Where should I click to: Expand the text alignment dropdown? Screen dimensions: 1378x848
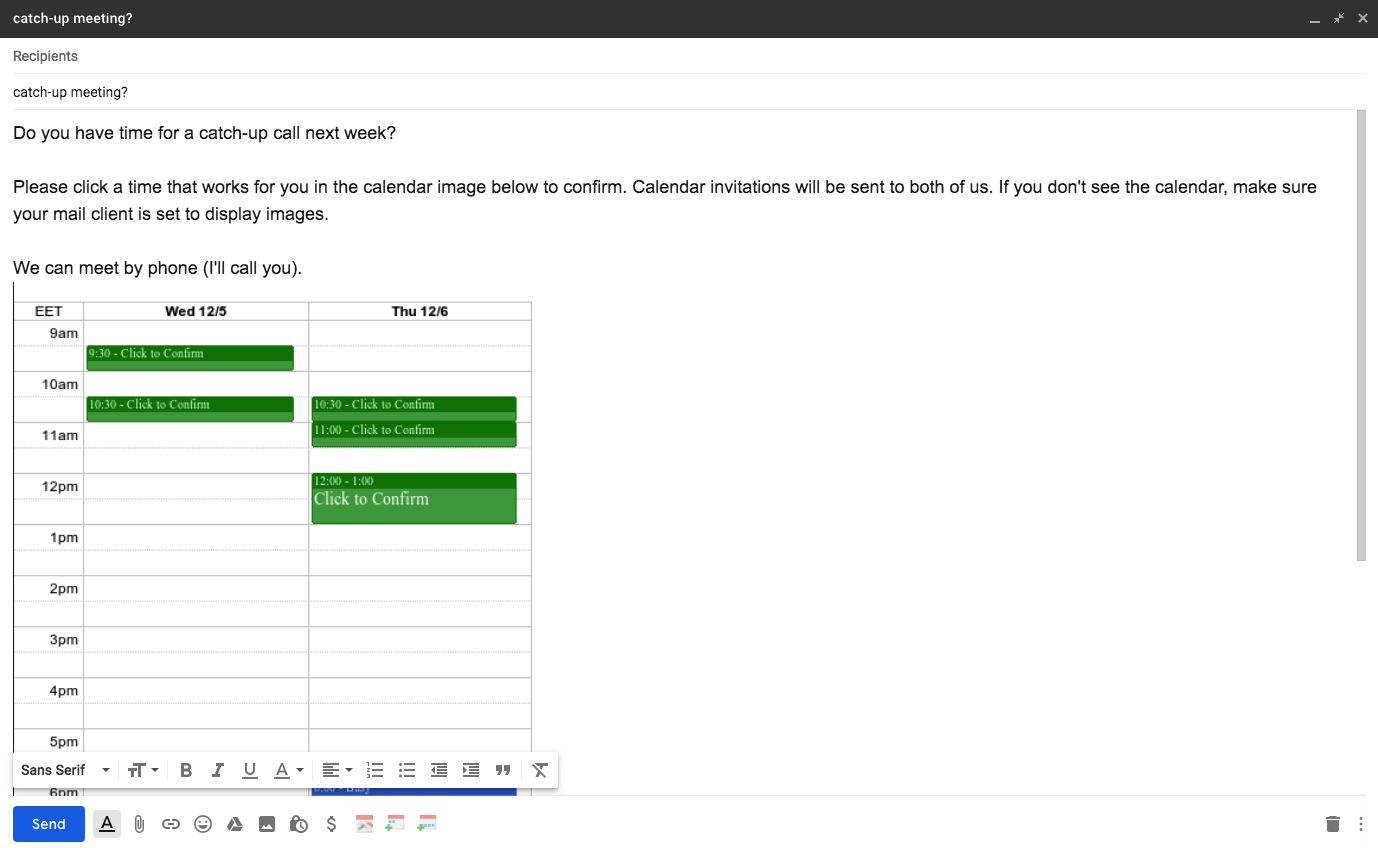pyautogui.click(x=337, y=770)
